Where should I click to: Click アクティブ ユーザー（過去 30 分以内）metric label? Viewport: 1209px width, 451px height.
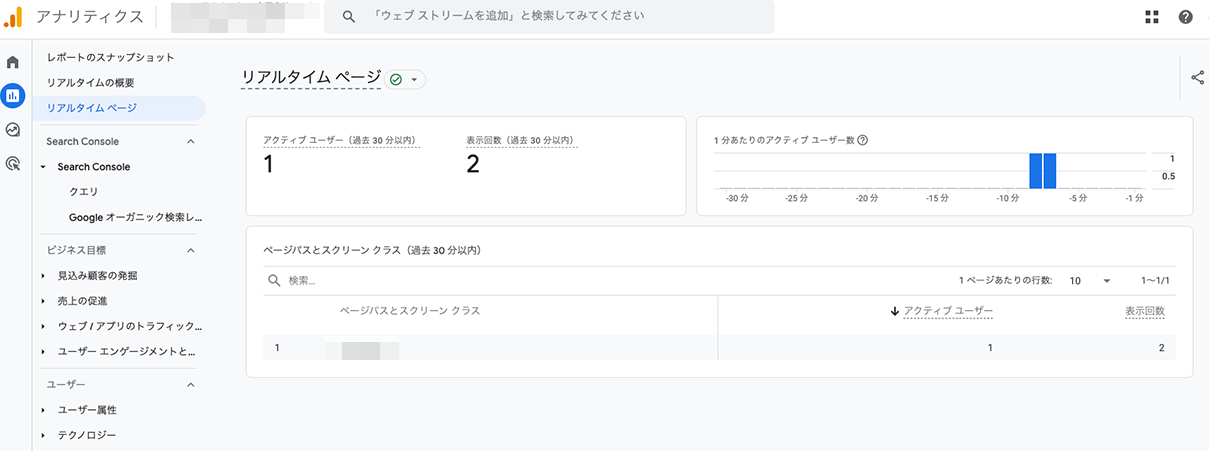(339, 140)
